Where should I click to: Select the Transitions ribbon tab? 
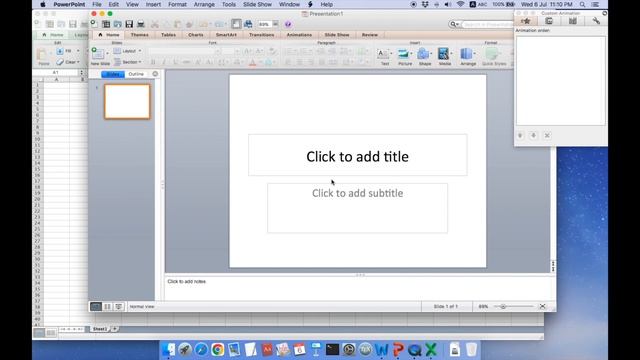(262, 35)
